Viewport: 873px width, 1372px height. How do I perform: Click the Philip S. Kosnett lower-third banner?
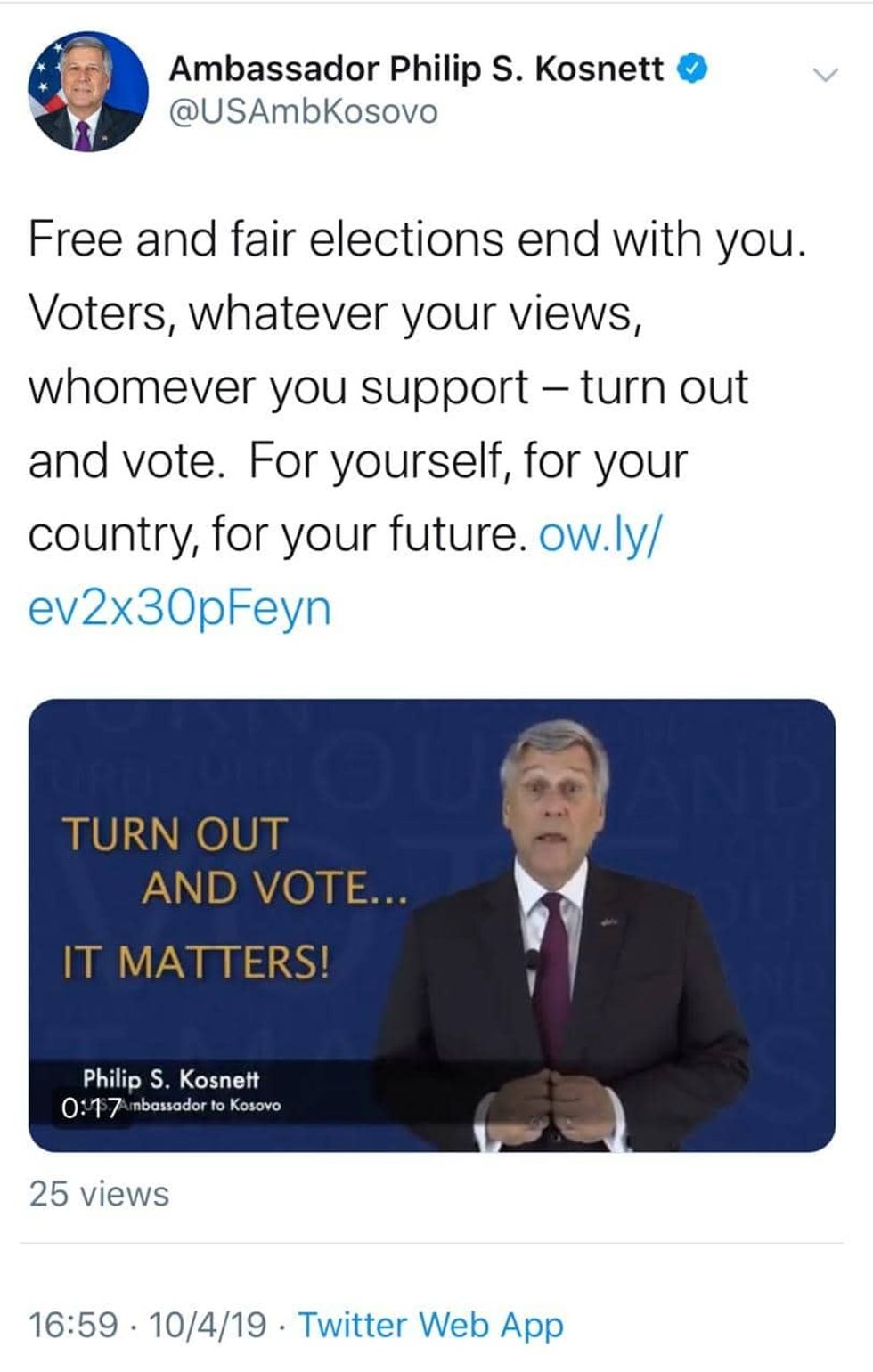171,1080
